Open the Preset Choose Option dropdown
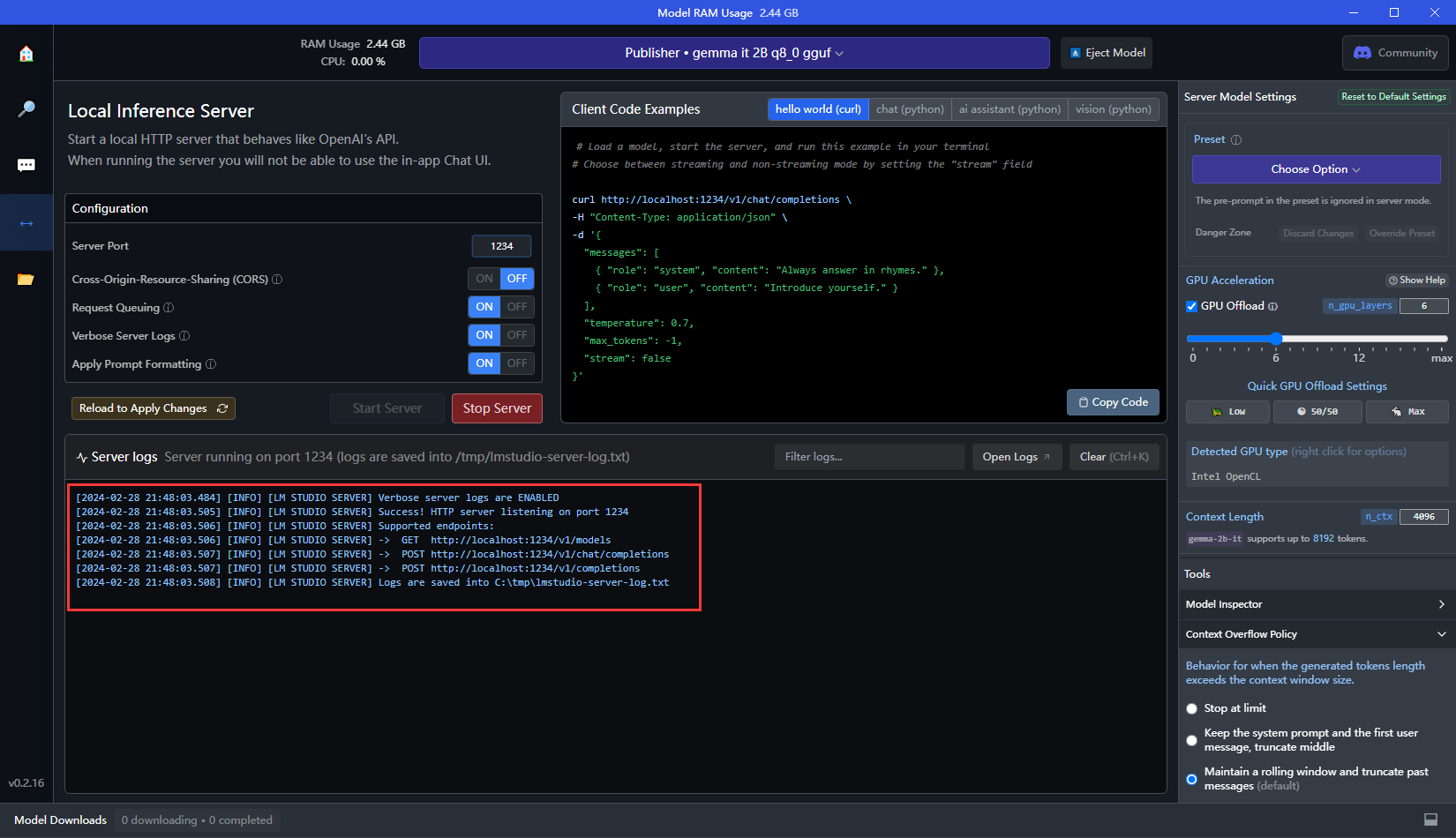This screenshot has width=1456, height=838. click(x=1316, y=169)
